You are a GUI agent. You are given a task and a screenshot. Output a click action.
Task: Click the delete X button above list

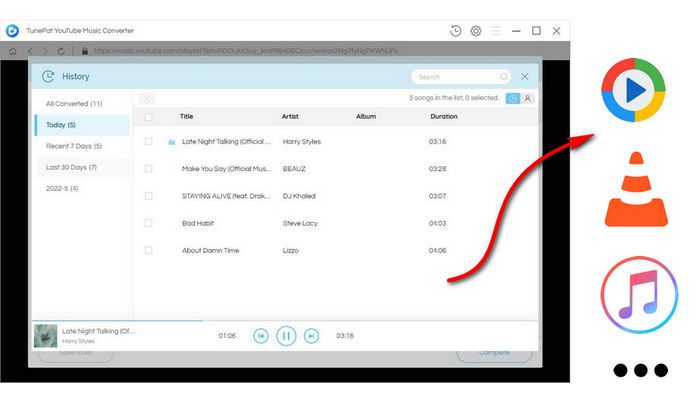click(146, 99)
